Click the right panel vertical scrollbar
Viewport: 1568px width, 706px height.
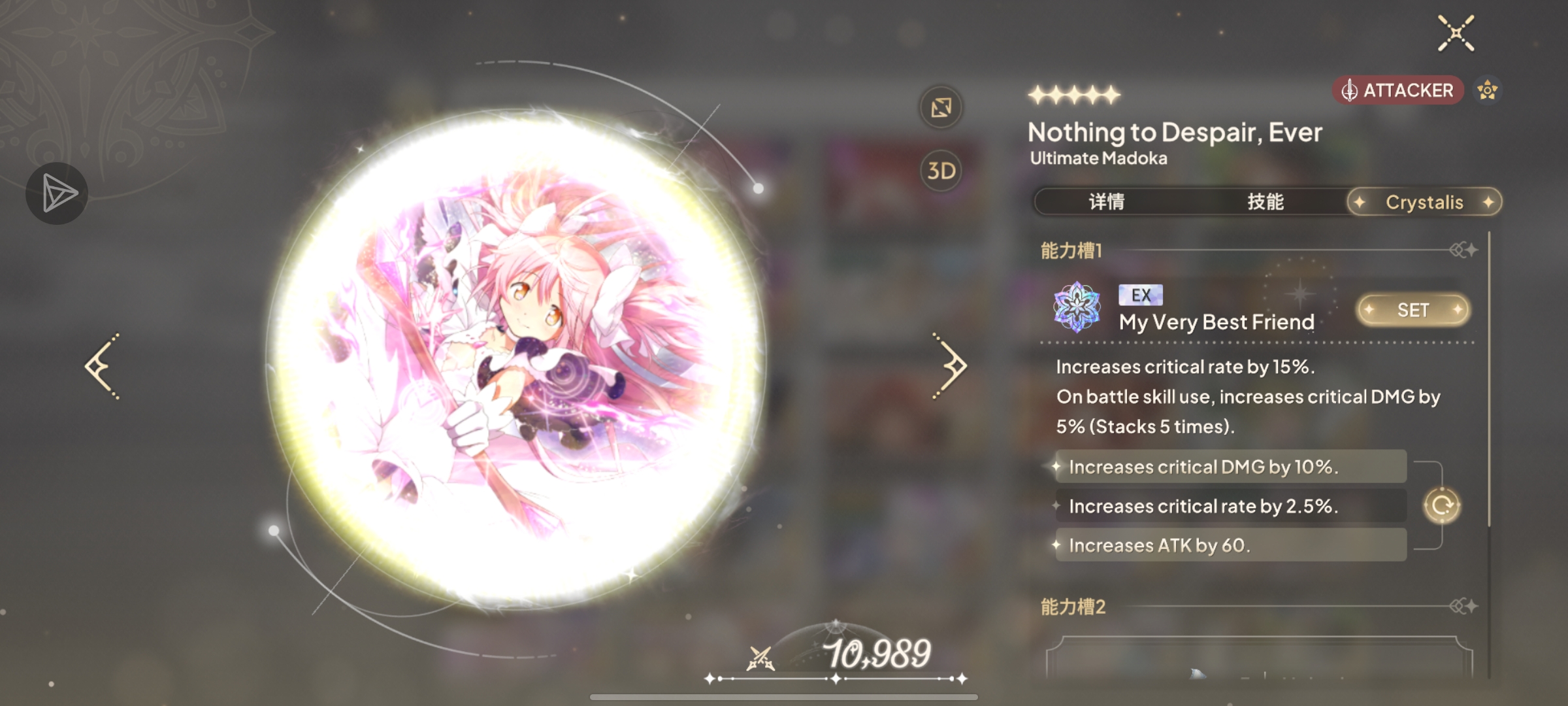click(x=1489, y=379)
